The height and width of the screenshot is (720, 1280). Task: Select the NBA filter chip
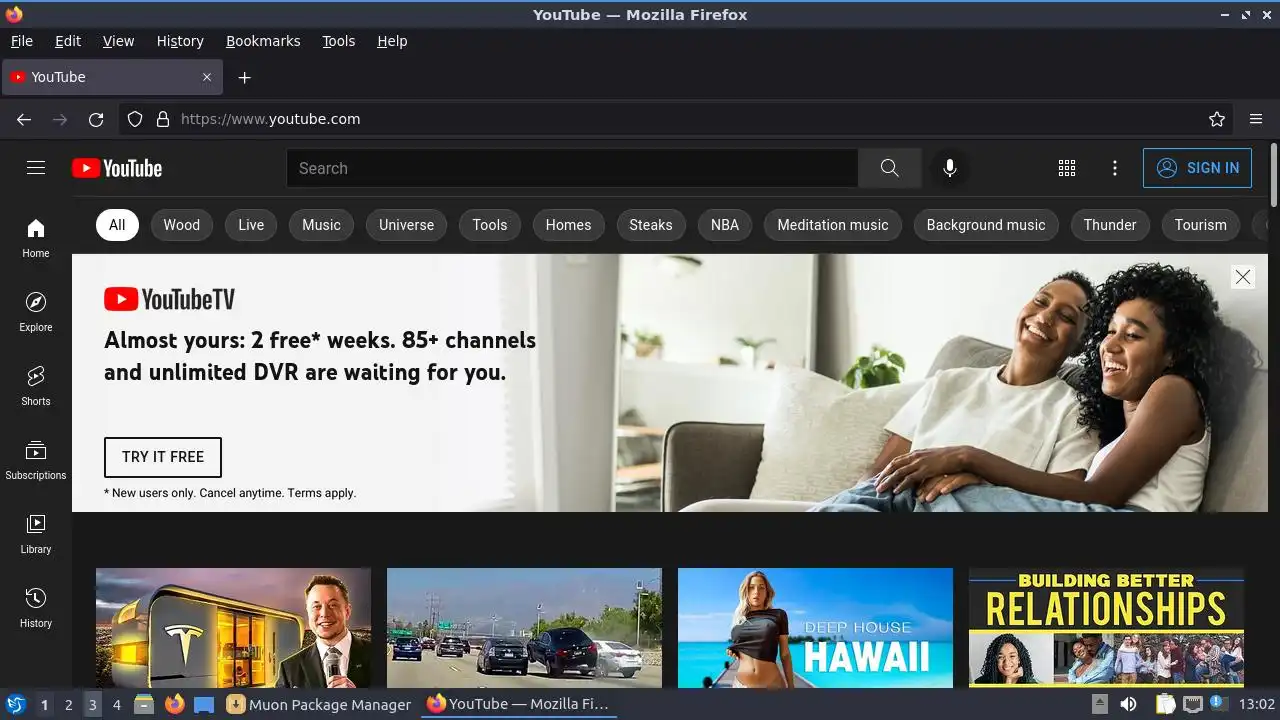point(725,225)
